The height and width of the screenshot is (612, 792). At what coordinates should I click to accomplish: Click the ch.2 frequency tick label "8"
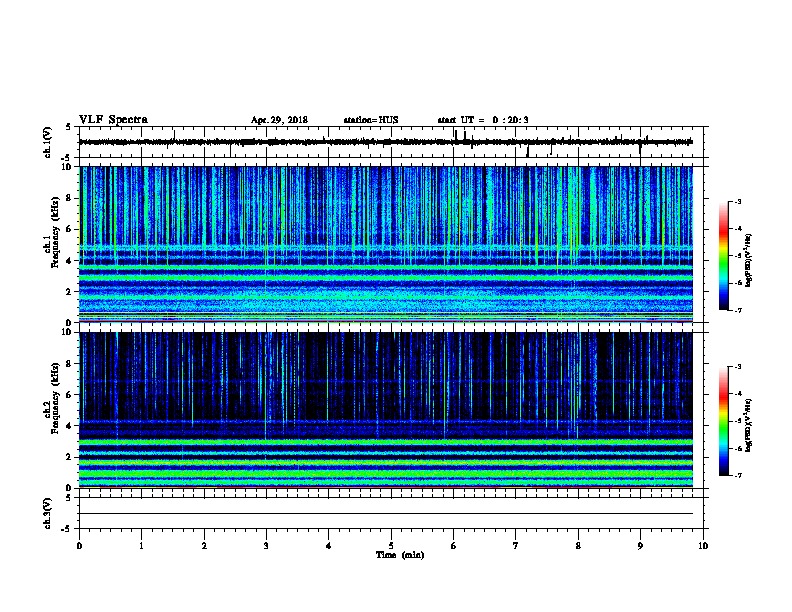click(70, 364)
